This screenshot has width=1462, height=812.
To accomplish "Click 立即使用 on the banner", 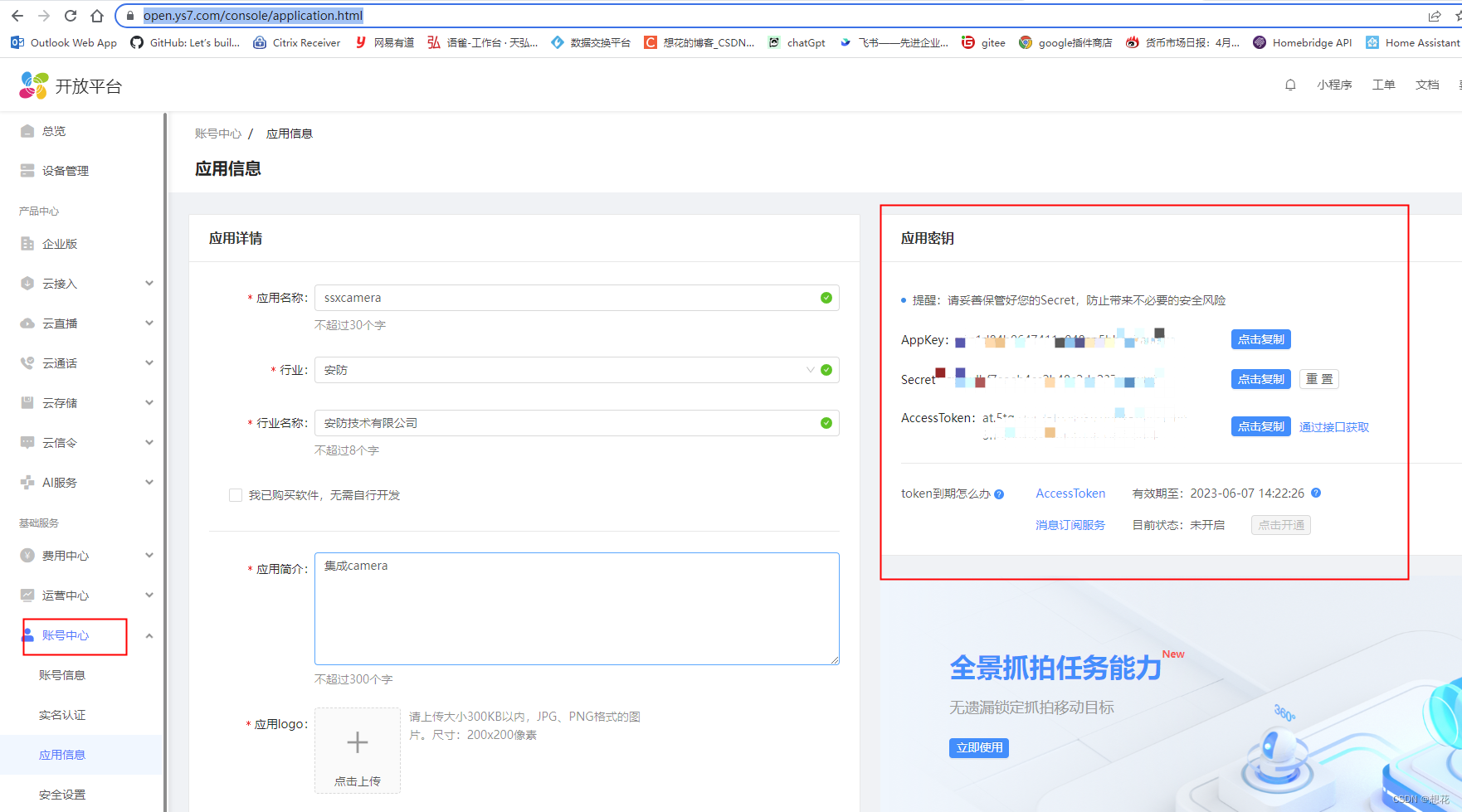I will pos(979,747).
